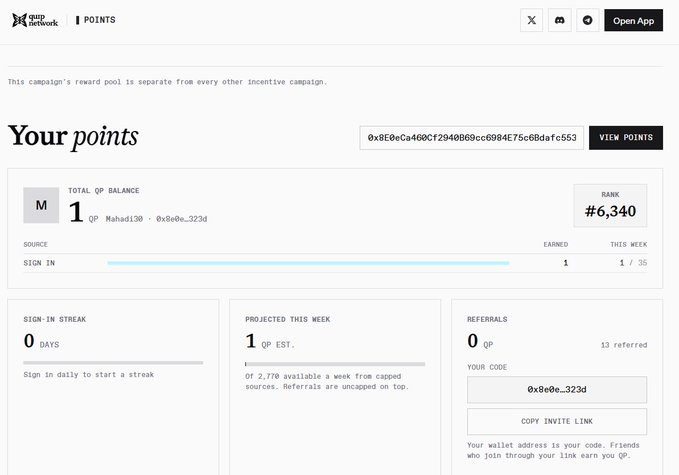Click the VIEW POINTS button
Screen dimensions: 679x475
point(626,138)
